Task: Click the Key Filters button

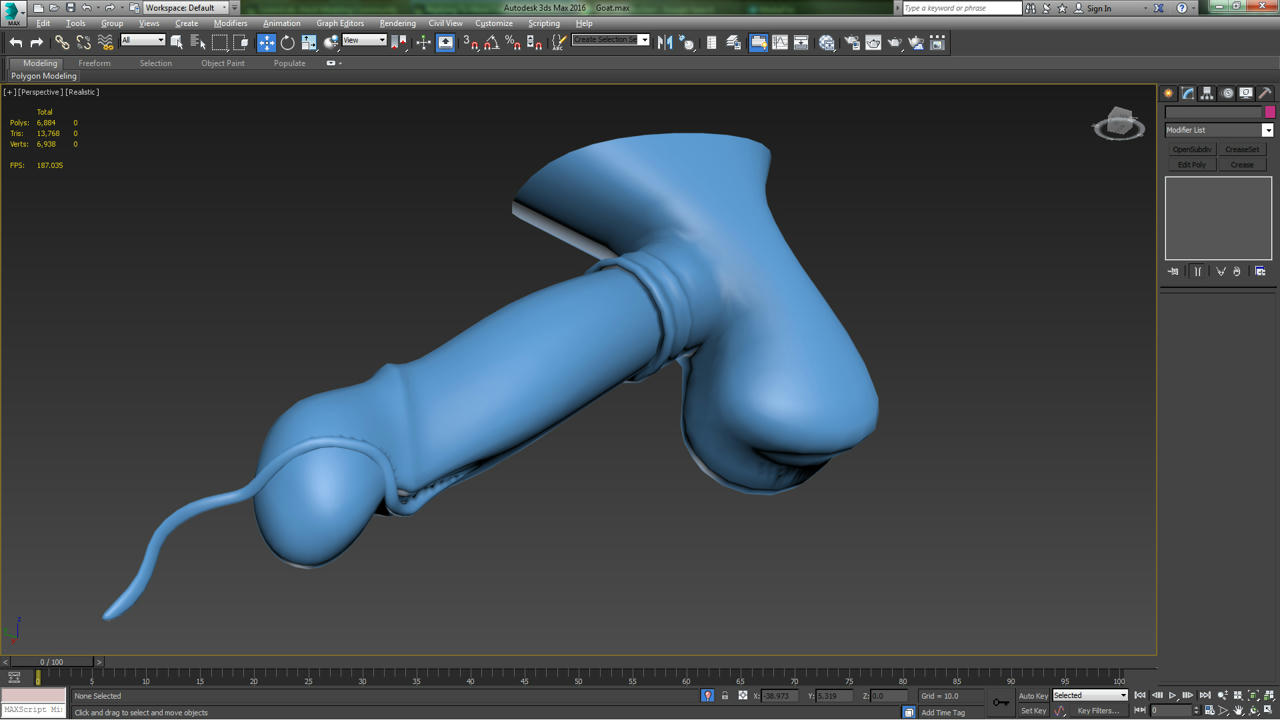Action: point(1097,711)
